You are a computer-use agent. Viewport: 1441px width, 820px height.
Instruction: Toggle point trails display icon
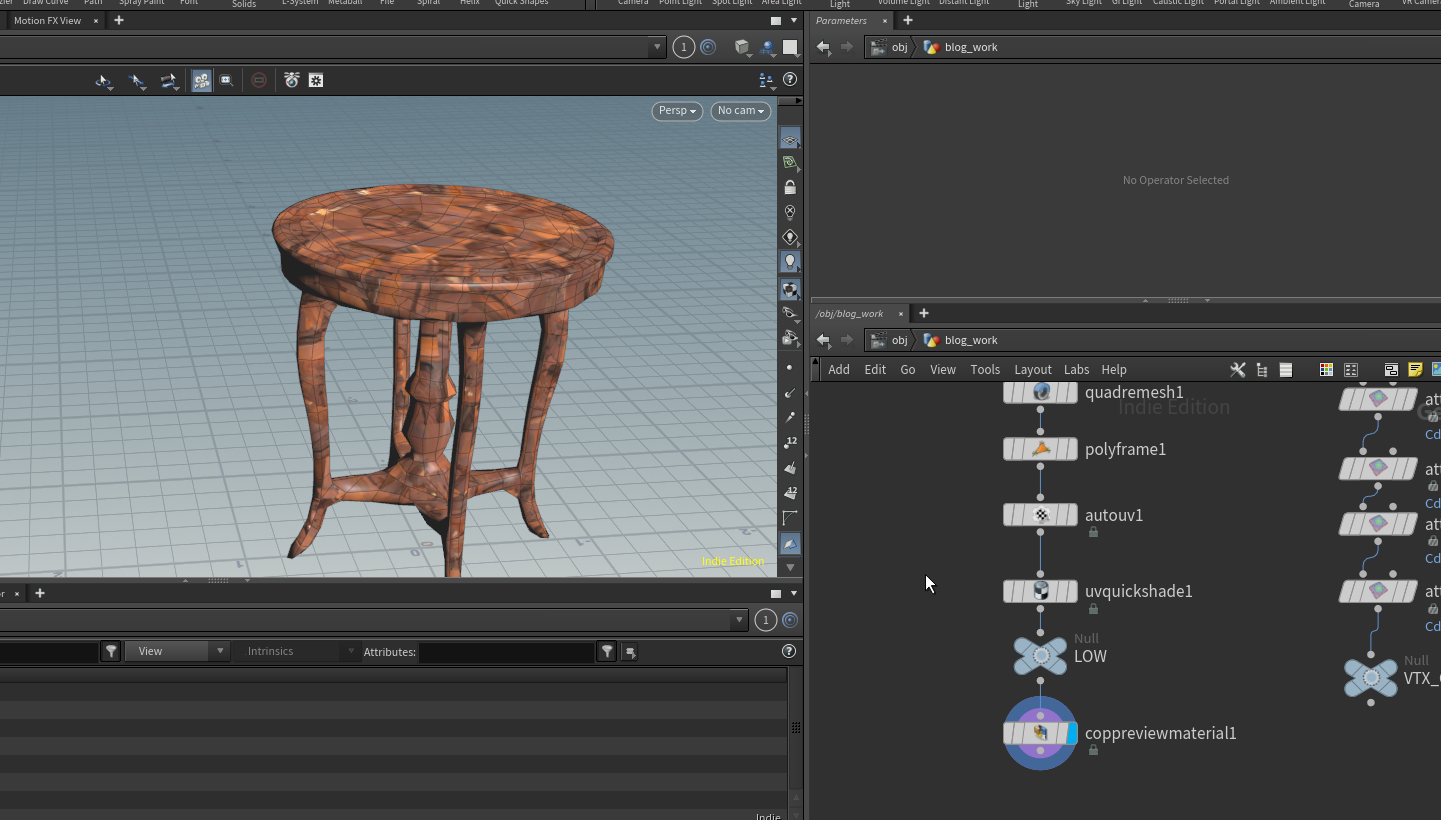790,418
